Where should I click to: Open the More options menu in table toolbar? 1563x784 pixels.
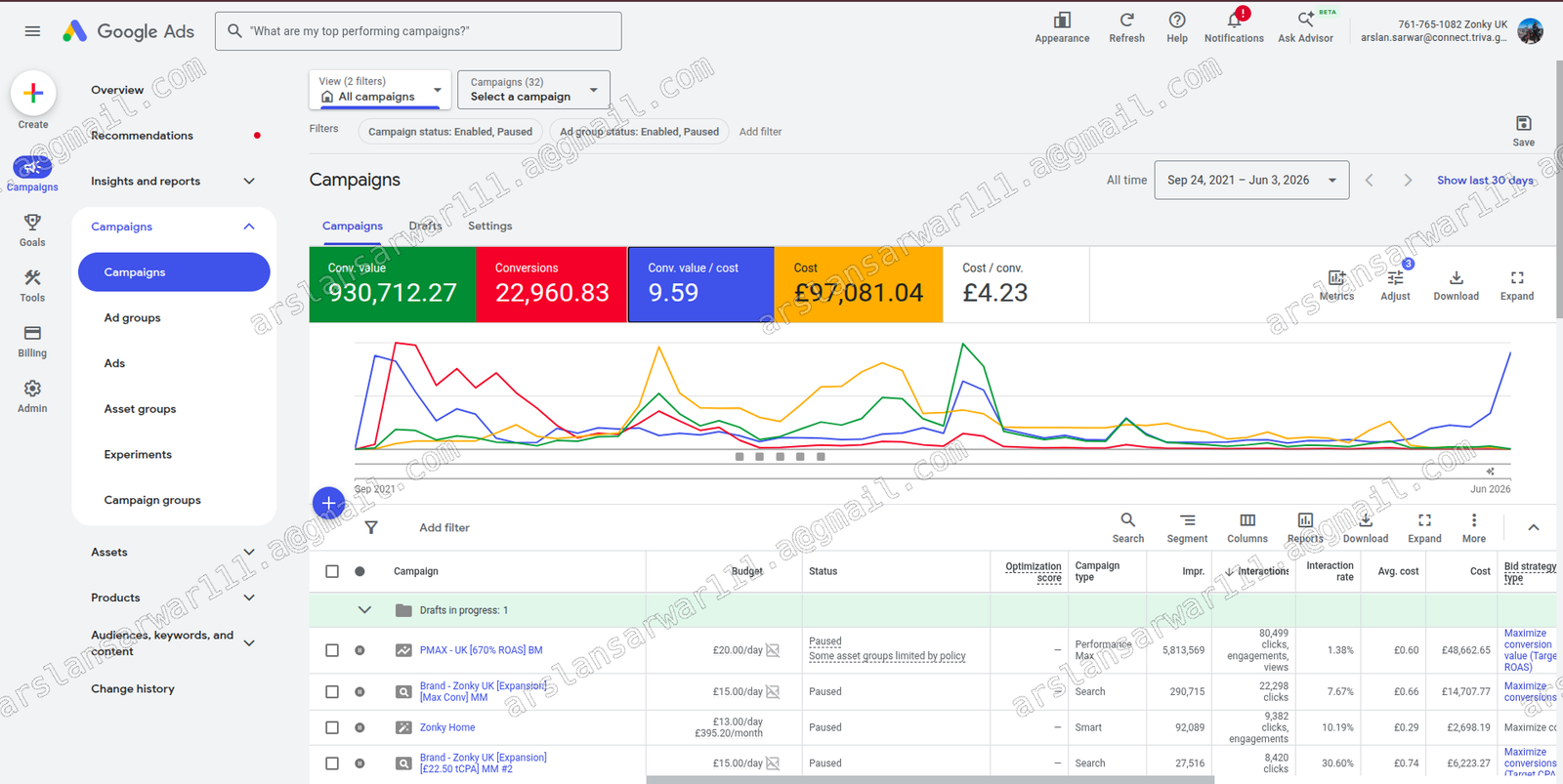pos(1474,527)
